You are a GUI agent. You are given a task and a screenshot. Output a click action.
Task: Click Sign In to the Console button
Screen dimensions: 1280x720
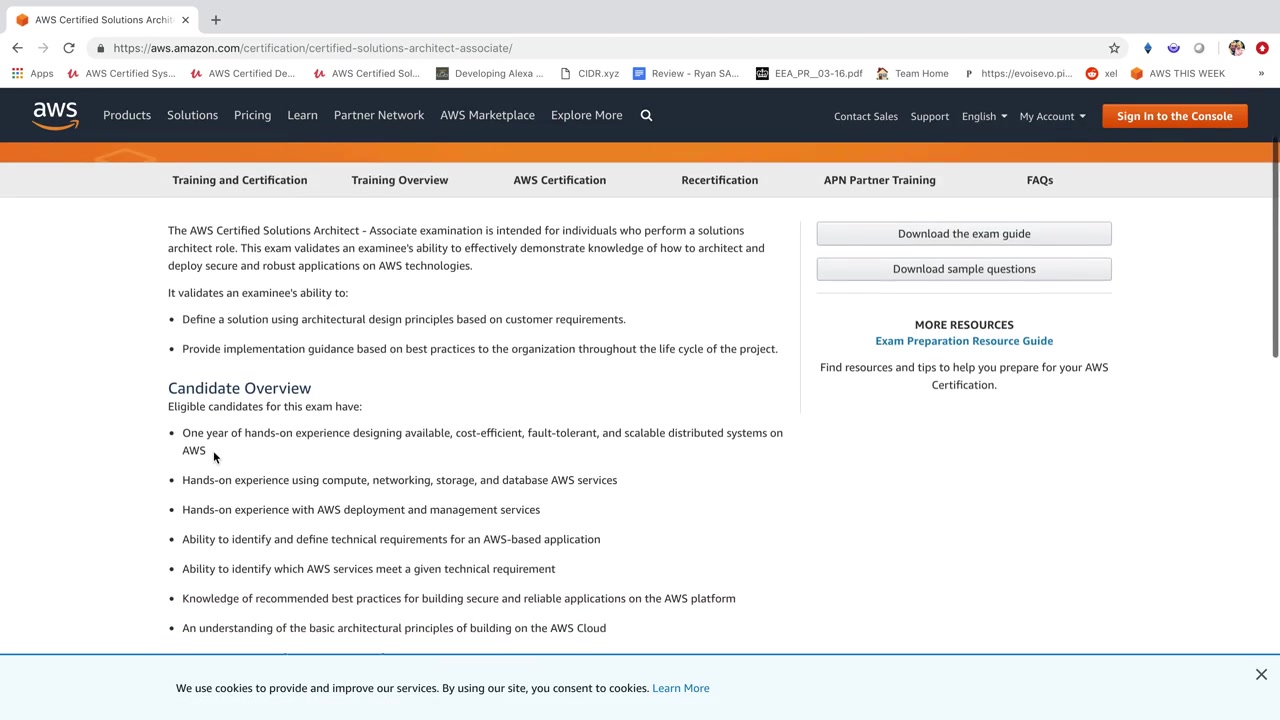pyautogui.click(x=1175, y=116)
